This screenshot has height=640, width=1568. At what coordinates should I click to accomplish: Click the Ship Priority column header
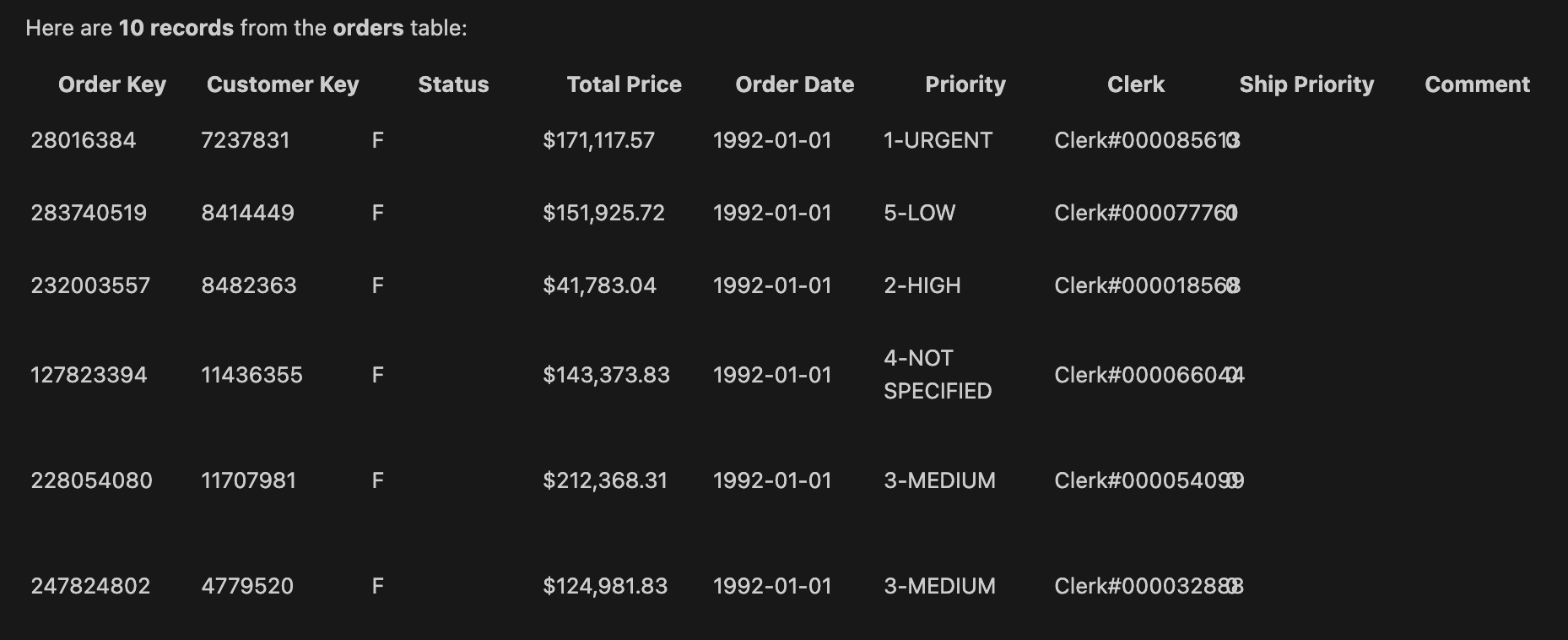pyautogui.click(x=1306, y=84)
